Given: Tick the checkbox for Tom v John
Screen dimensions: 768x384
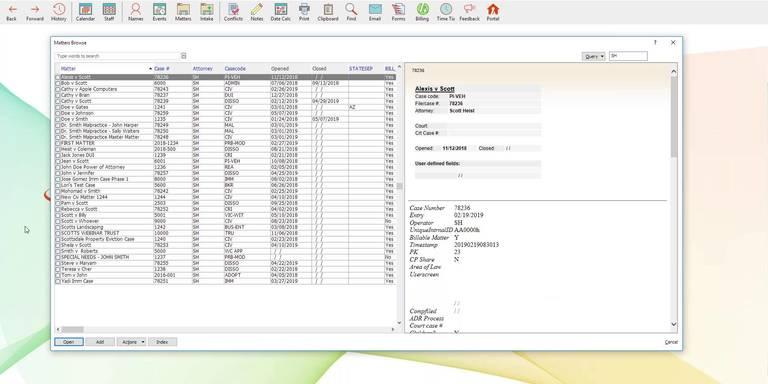Looking at the screenshot, I should (x=58, y=275).
